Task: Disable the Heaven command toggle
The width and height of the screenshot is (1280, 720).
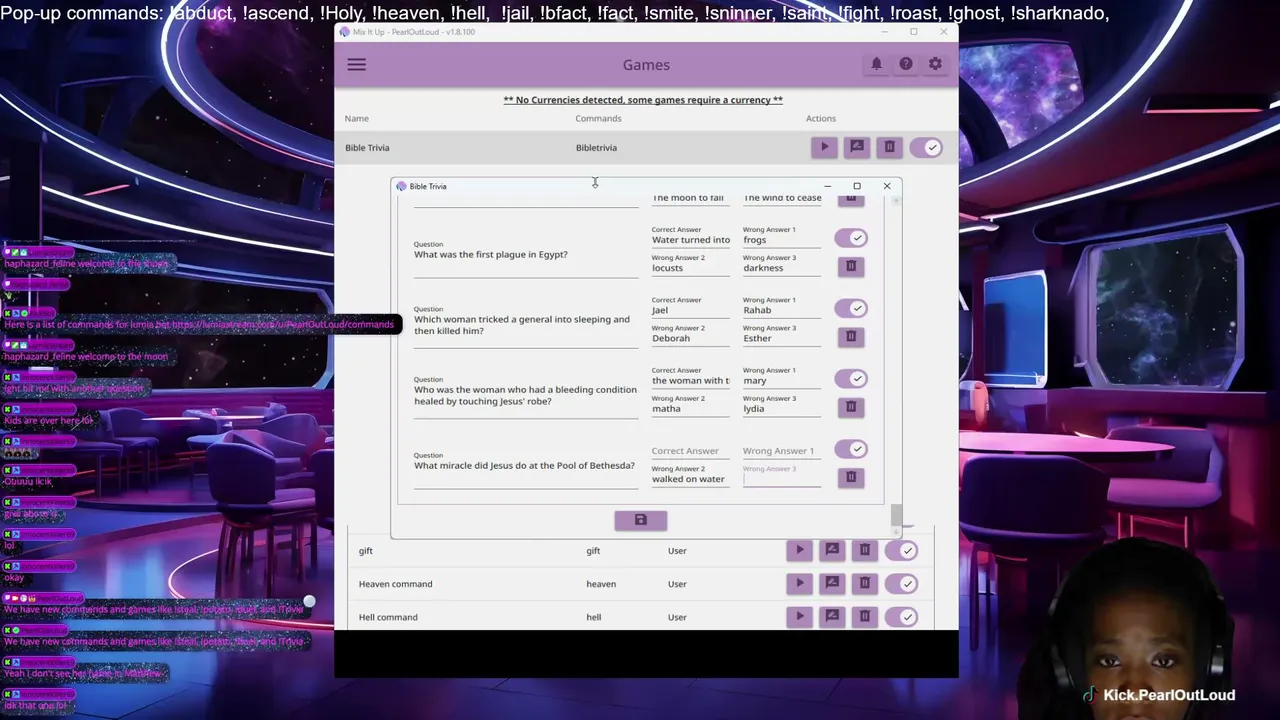Action: (x=902, y=583)
